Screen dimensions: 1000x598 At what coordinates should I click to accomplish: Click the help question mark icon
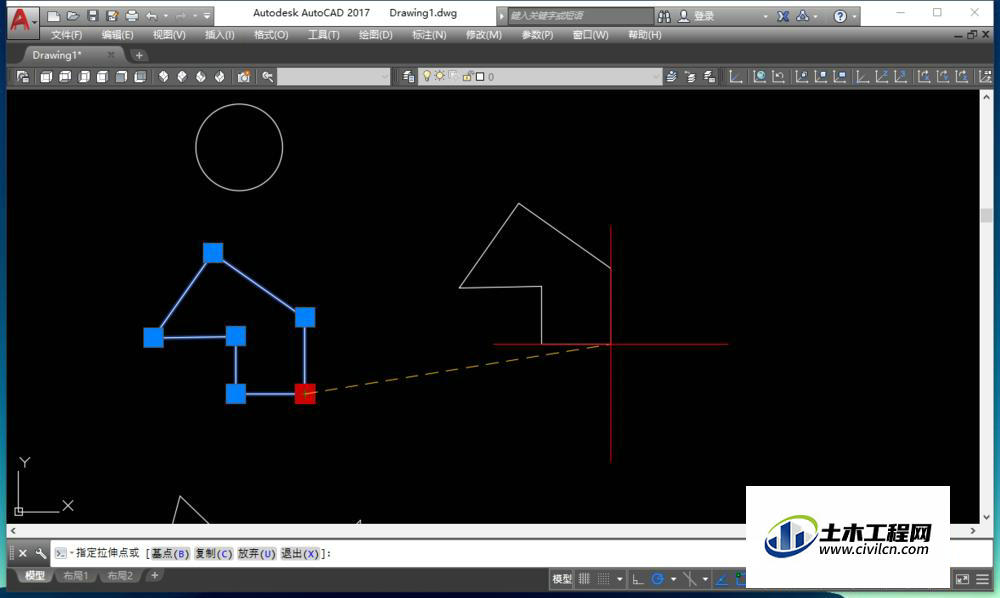(840, 16)
